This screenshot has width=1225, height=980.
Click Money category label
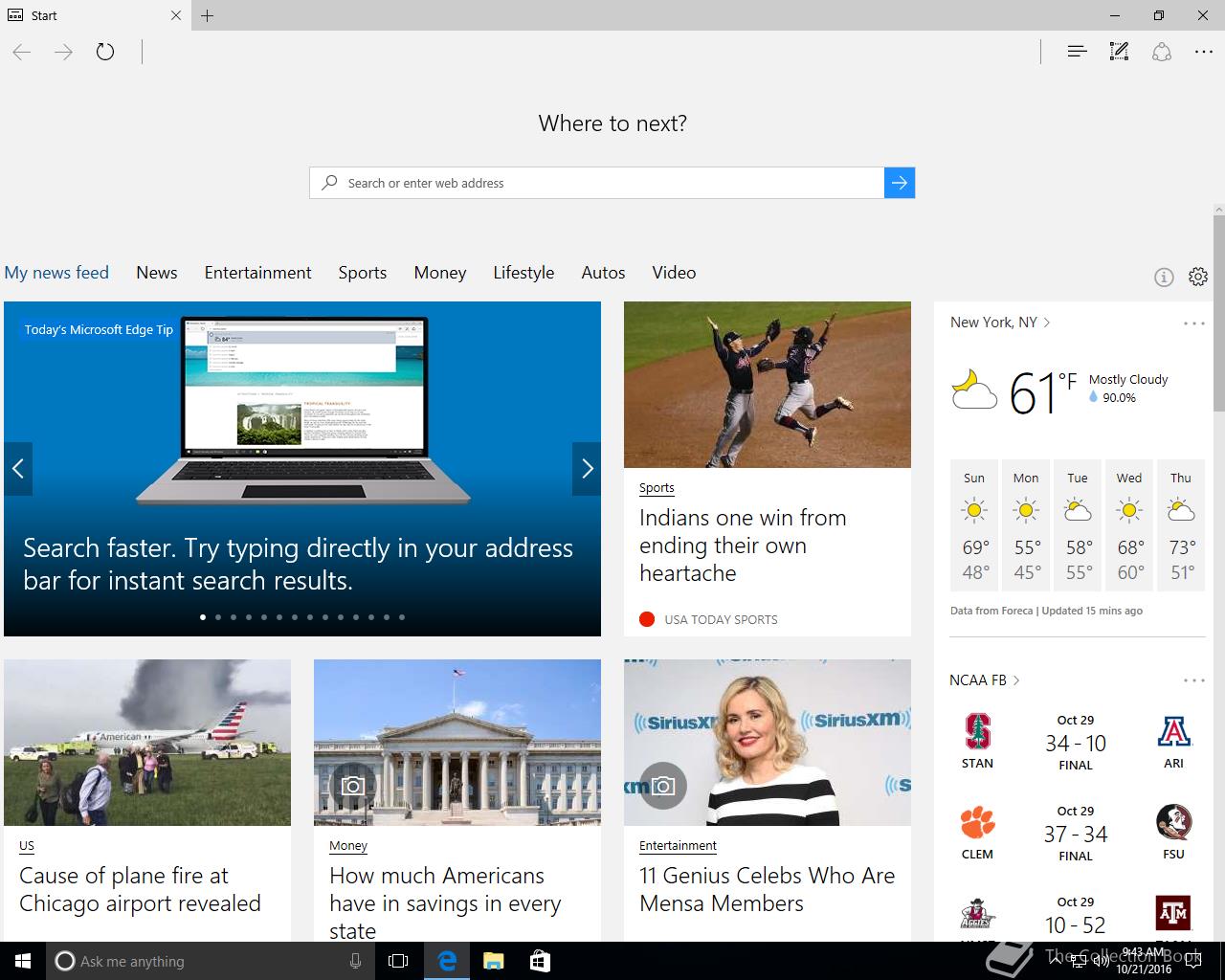point(348,846)
